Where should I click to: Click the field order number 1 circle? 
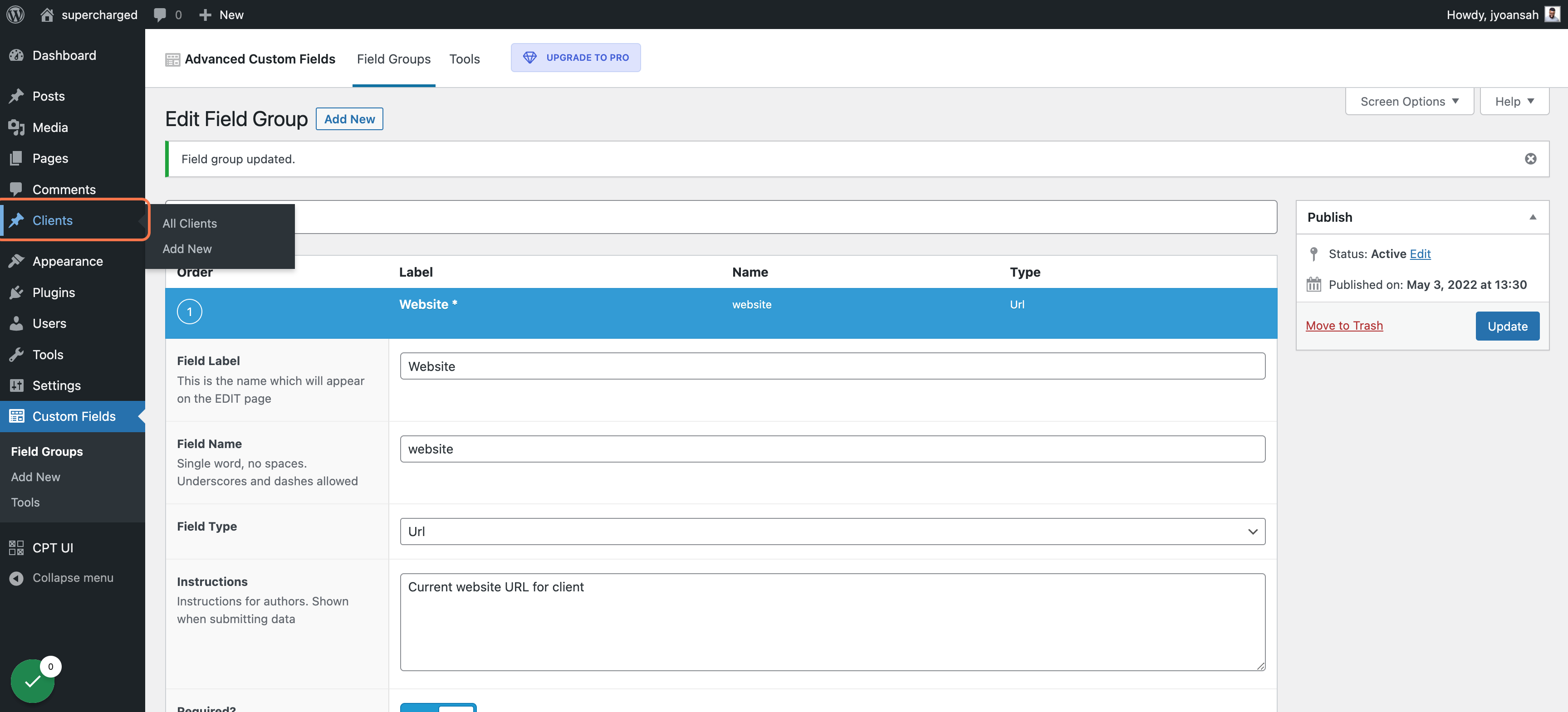click(x=189, y=312)
